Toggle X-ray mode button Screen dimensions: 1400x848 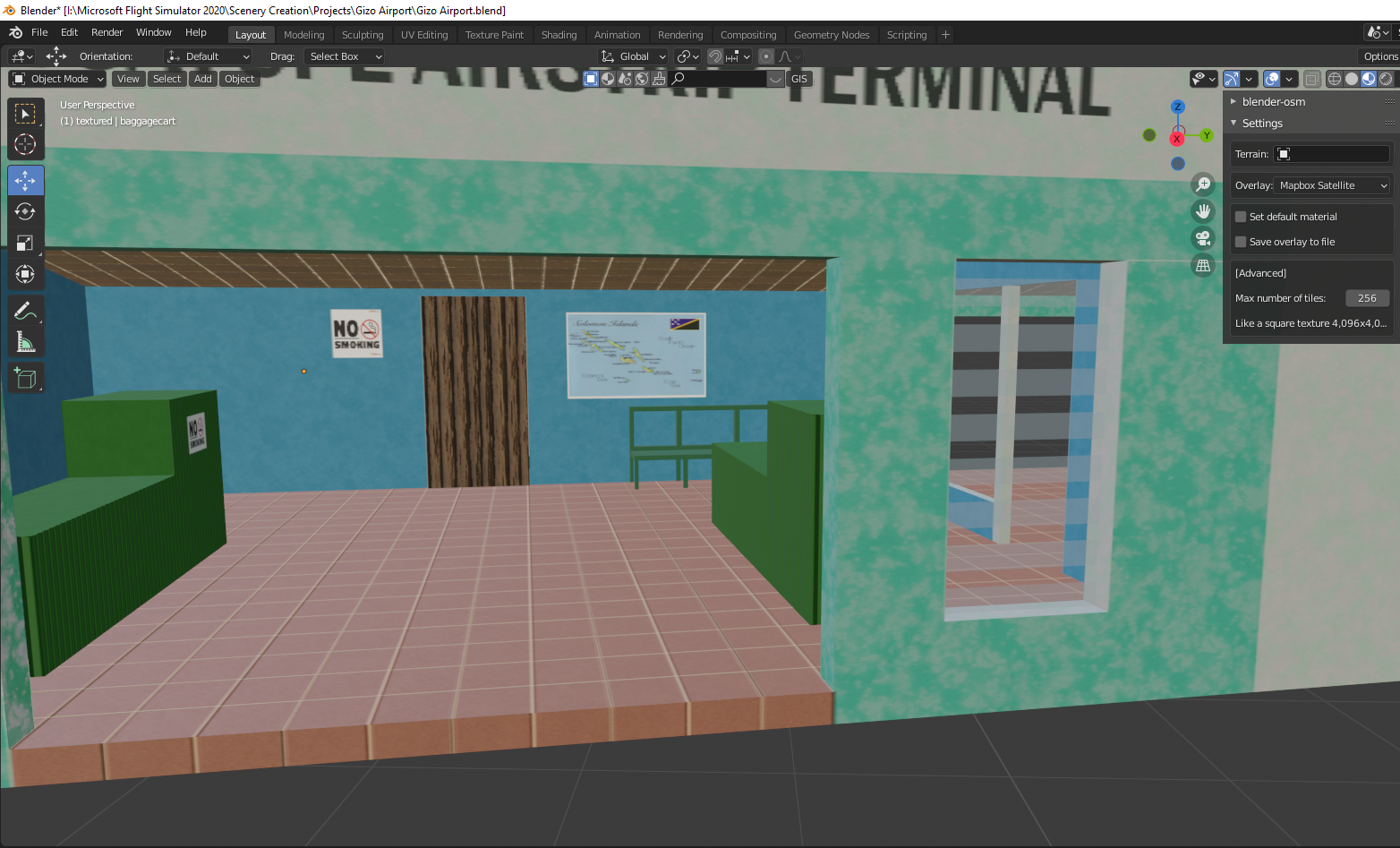point(1311,79)
